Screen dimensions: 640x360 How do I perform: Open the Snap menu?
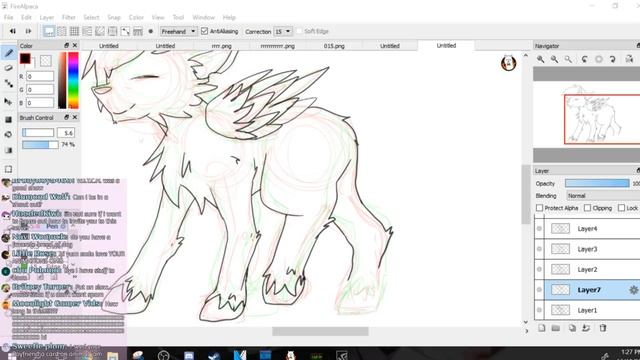(114, 18)
